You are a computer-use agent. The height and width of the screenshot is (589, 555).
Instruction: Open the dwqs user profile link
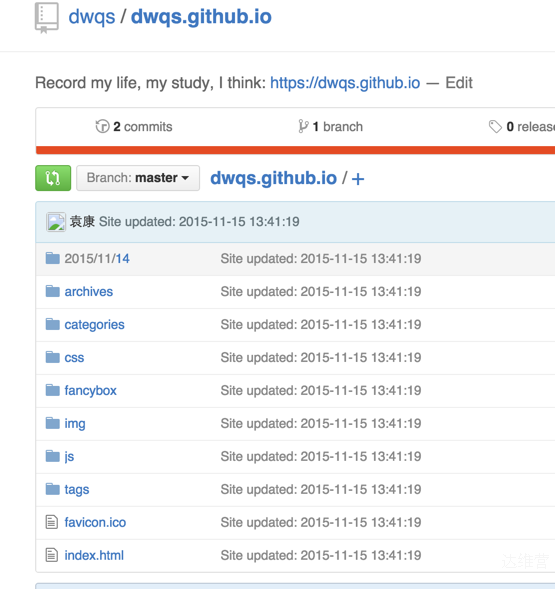(x=92, y=17)
